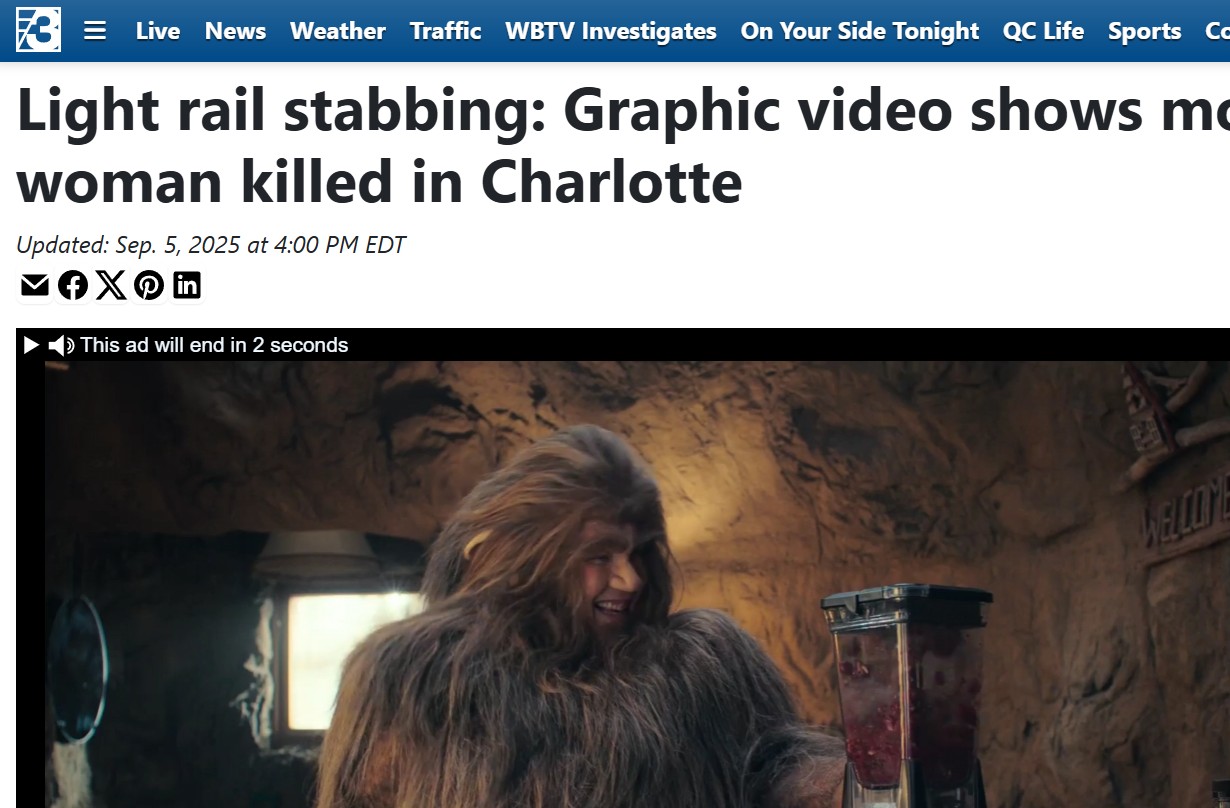Share article on Facebook

(x=73, y=285)
